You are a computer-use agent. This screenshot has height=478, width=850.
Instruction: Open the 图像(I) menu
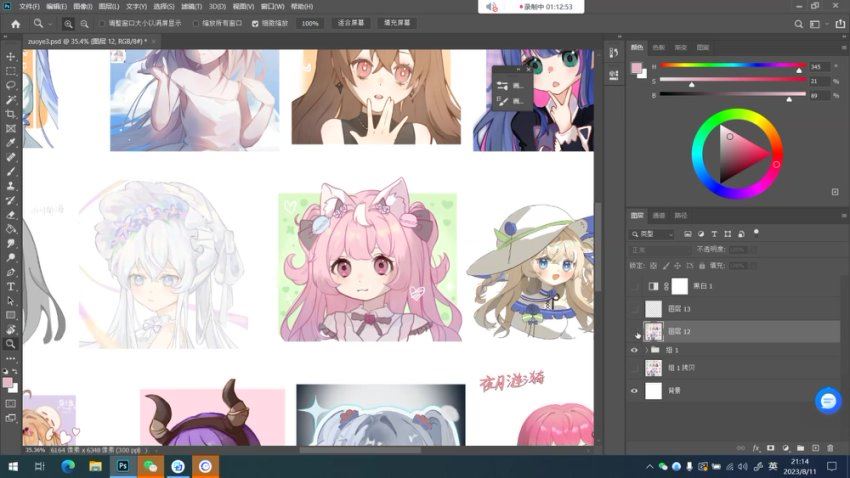tap(82, 7)
